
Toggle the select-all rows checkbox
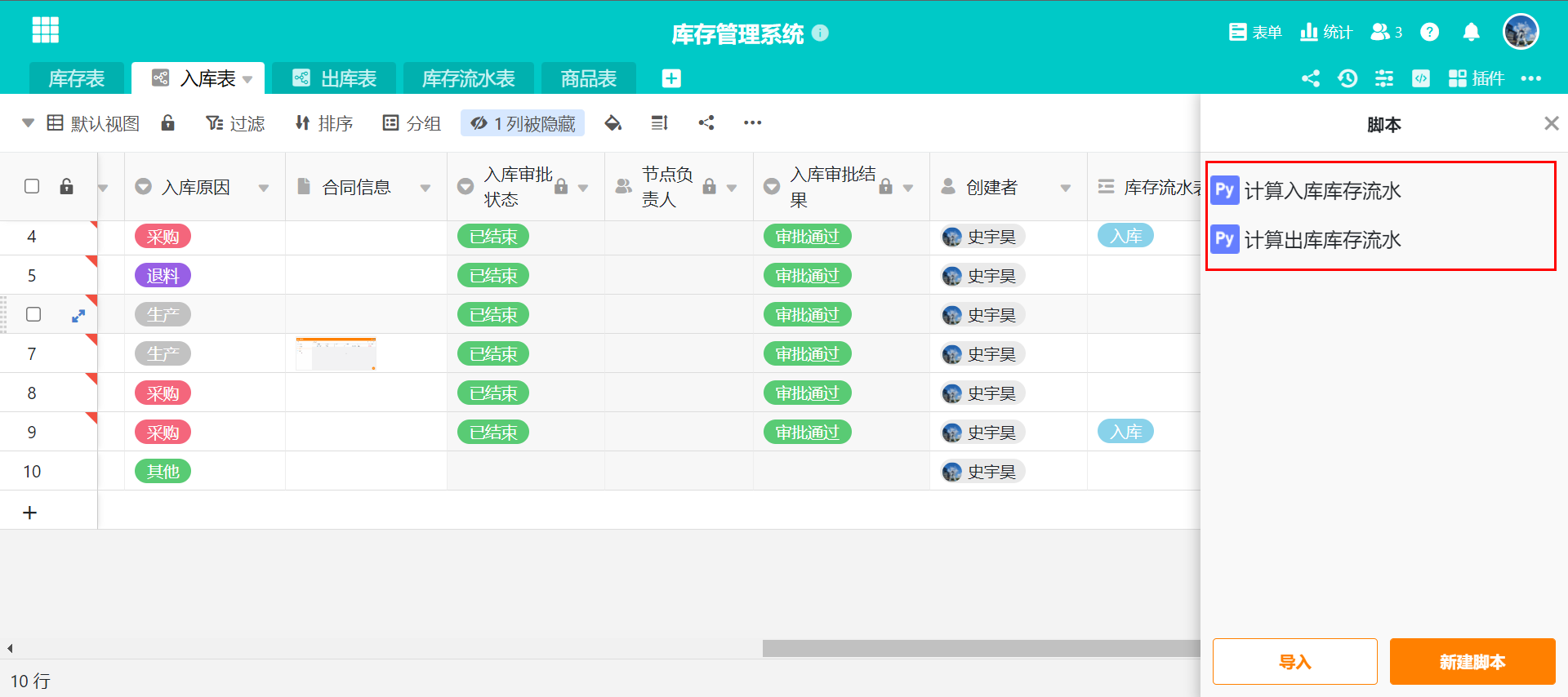[x=32, y=186]
